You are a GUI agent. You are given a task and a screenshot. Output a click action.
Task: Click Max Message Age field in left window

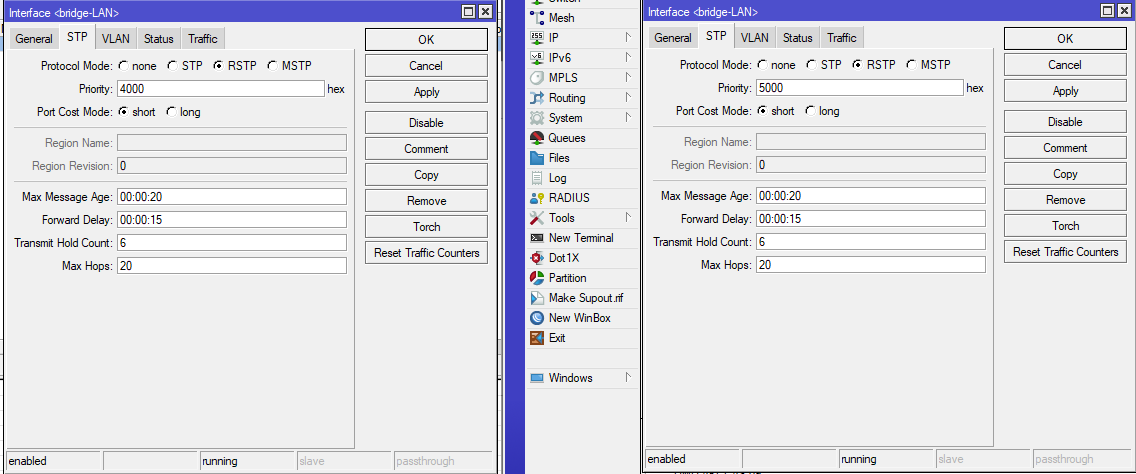pos(232,196)
